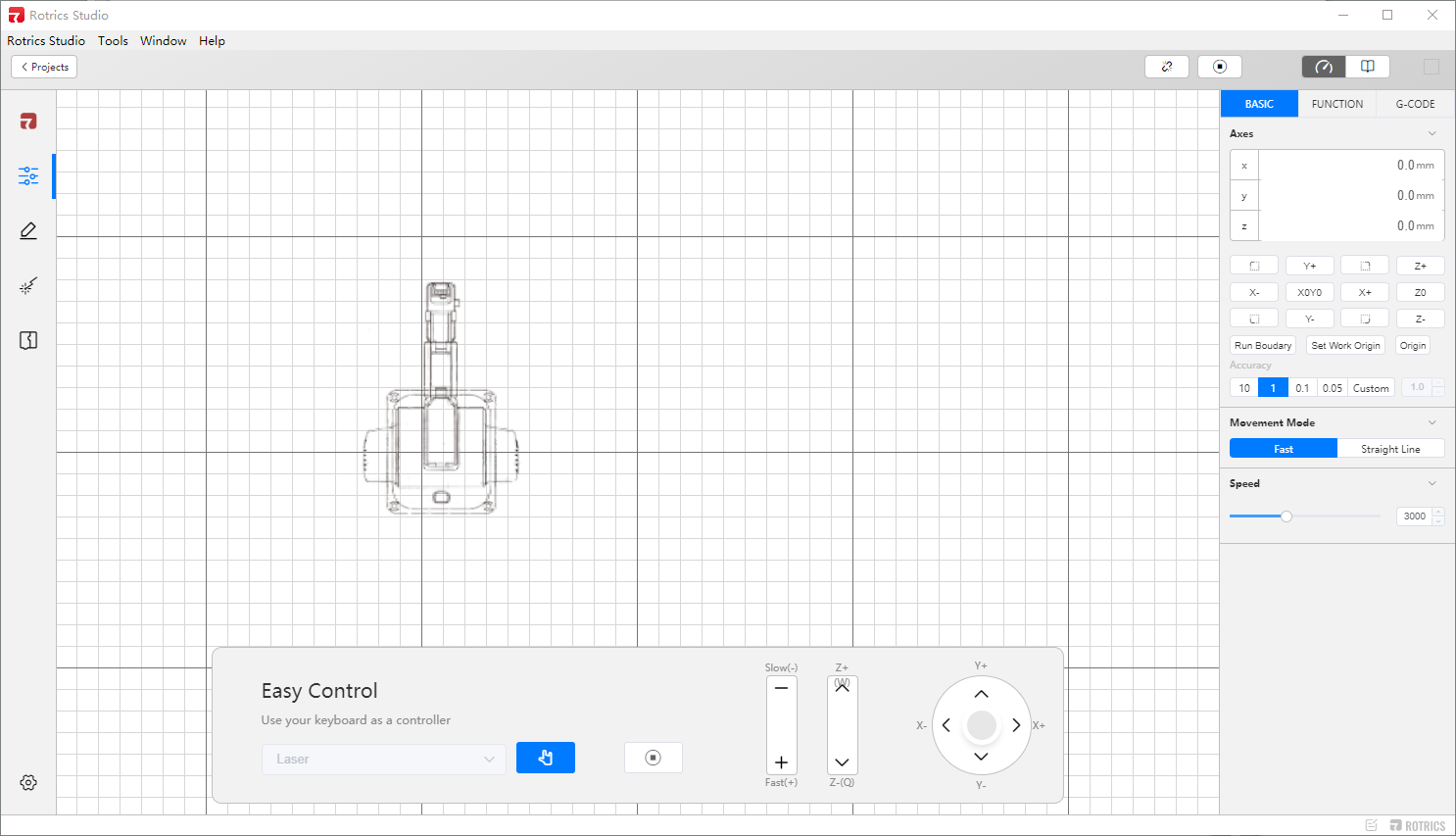Viewport: 1456px width, 836px height.
Task: Click the blue hand keyboard control button
Action: coord(546,758)
